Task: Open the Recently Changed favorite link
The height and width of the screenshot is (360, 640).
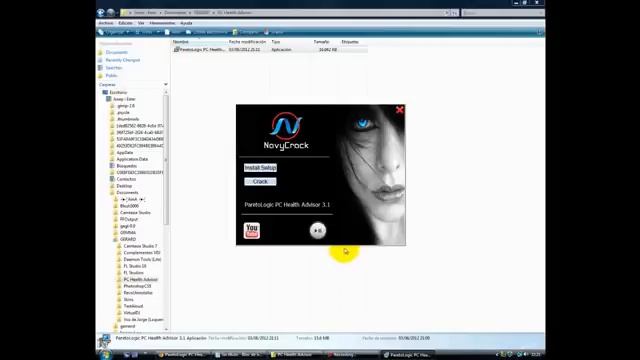Action: 122,60
